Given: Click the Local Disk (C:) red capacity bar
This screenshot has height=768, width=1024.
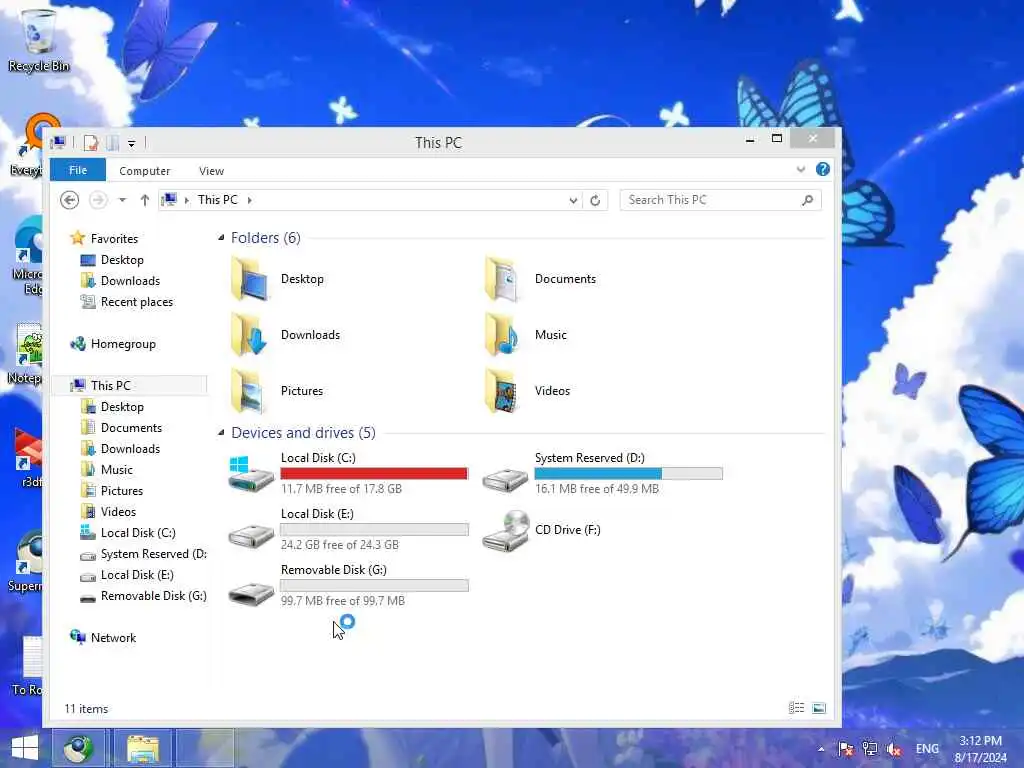Looking at the screenshot, I should coord(374,473).
